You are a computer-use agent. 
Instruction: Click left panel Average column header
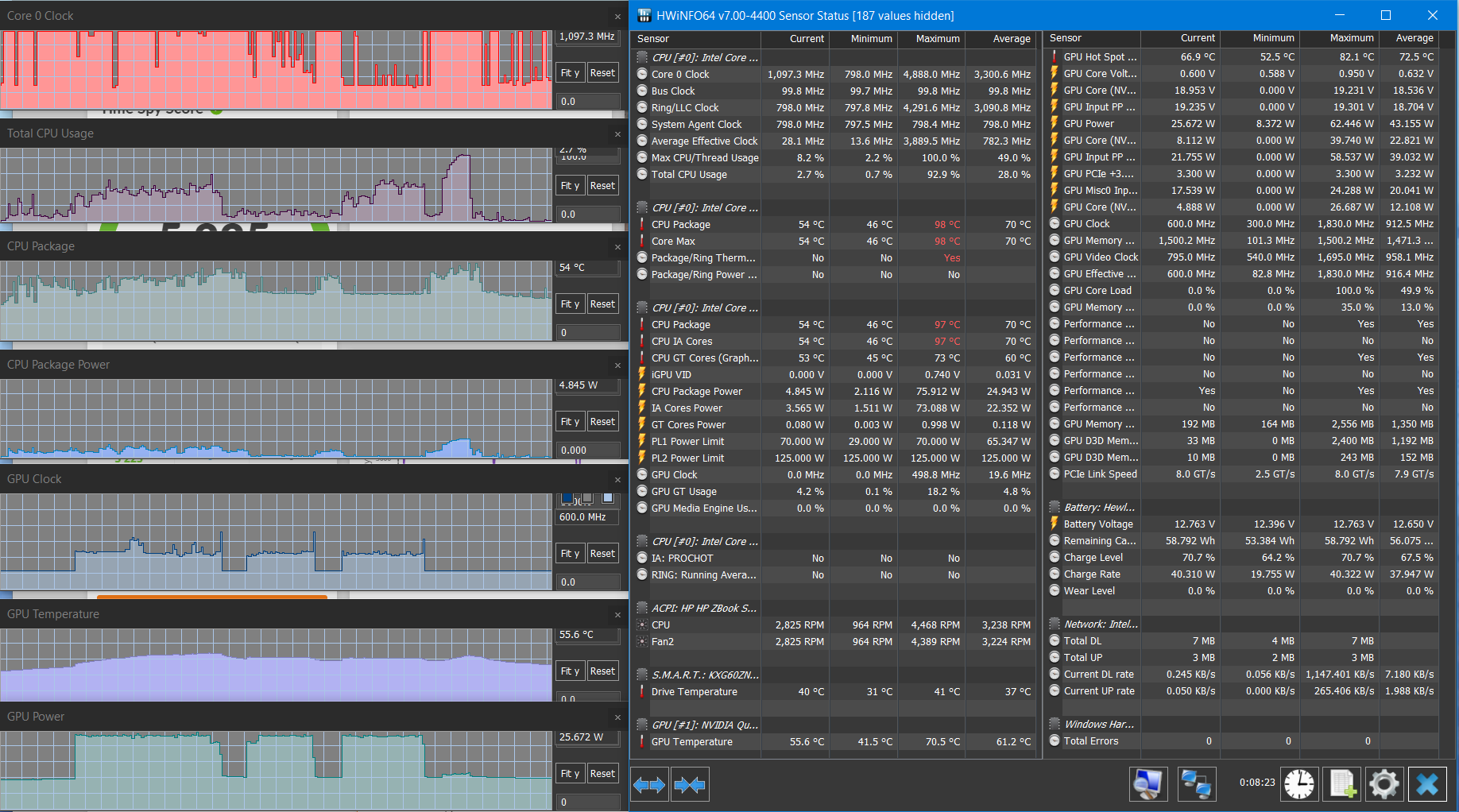pos(1000,38)
